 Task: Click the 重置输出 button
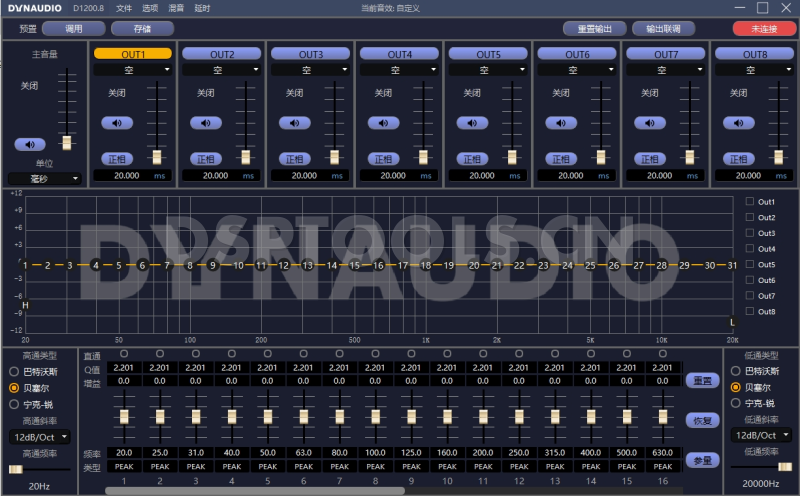coord(594,29)
